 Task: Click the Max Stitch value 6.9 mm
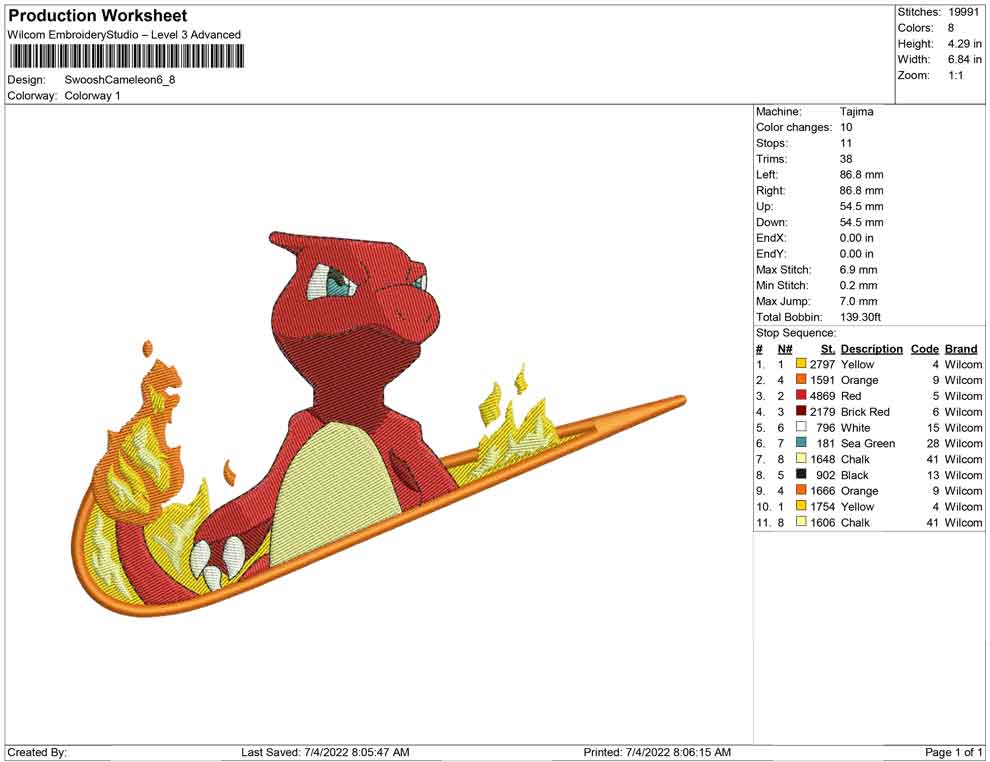point(858,270)
